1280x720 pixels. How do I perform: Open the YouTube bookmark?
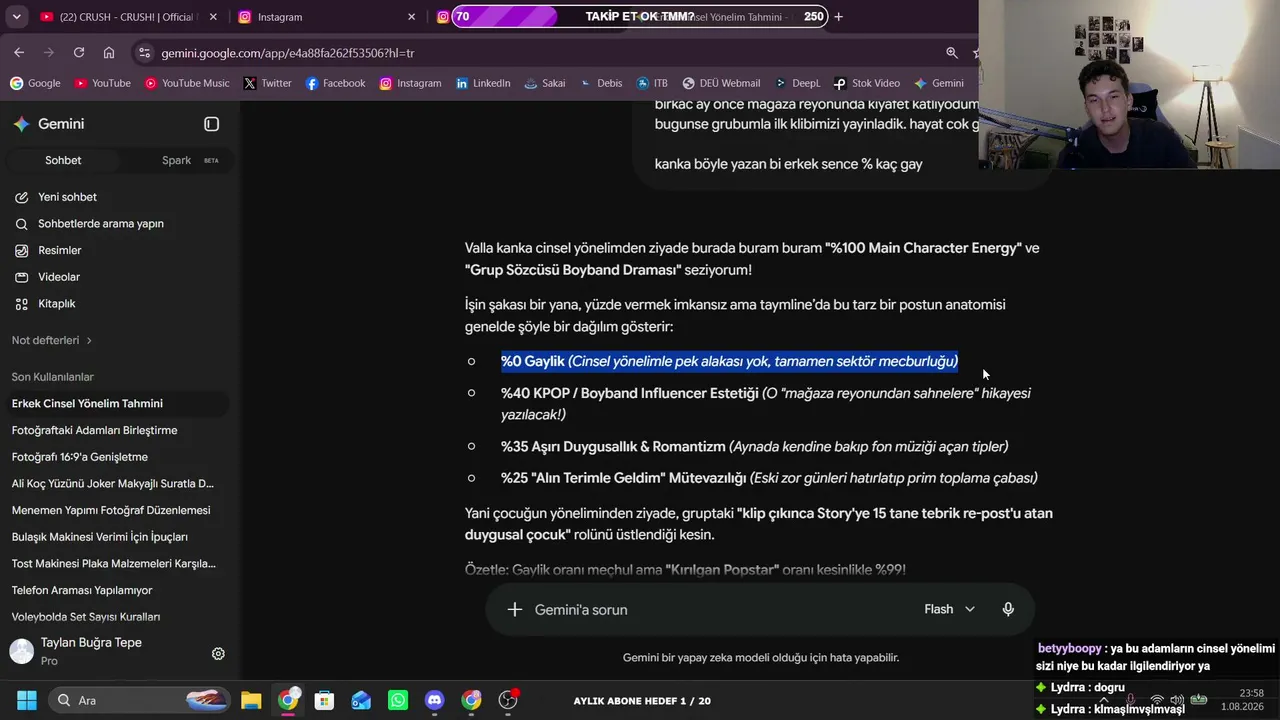103,83
